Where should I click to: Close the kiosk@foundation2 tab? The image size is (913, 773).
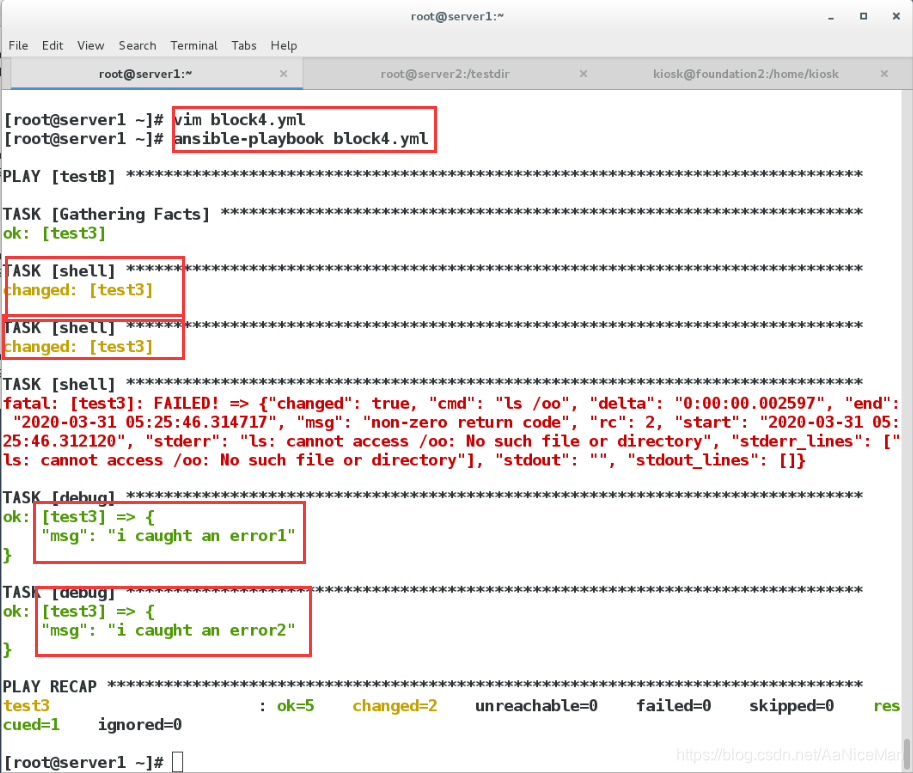pyautogui.click(x=884, y=74)
